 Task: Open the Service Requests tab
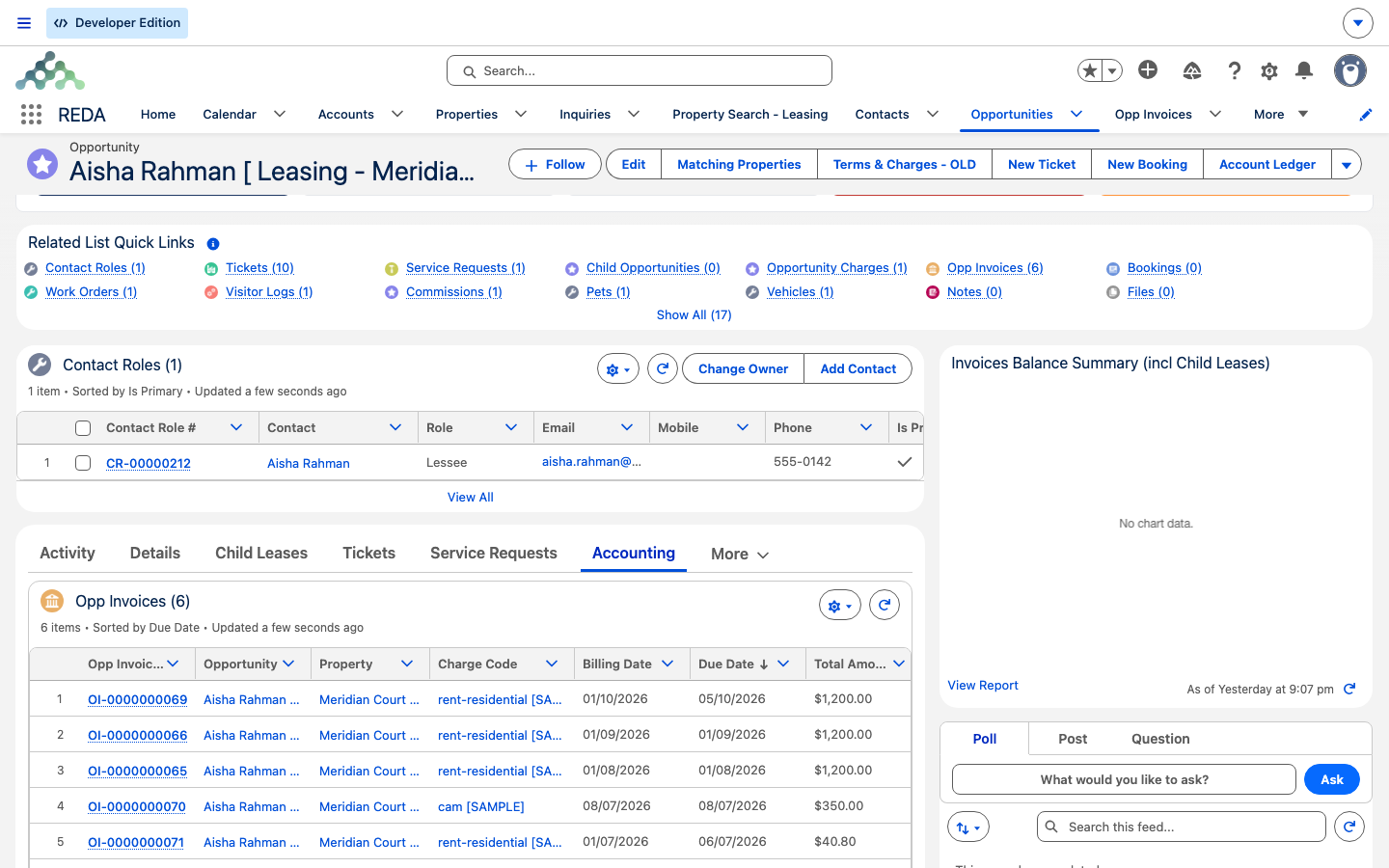[x=494, y=553]
